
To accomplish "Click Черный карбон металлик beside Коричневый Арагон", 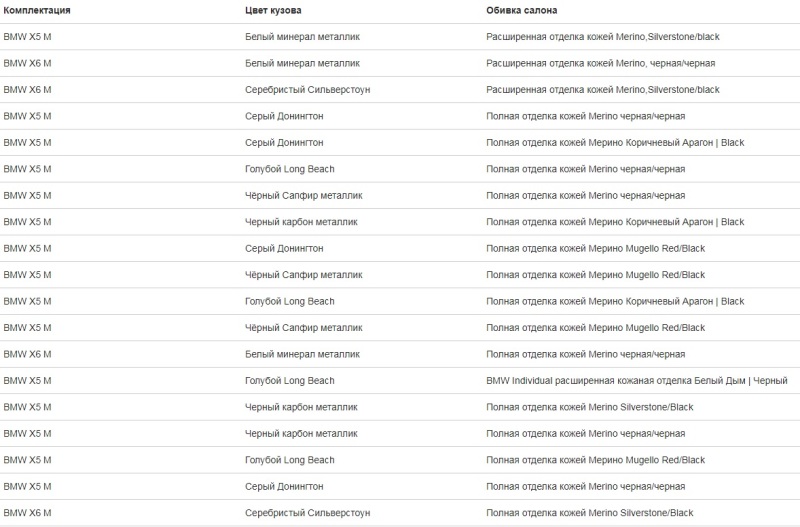I will [301, 222].
